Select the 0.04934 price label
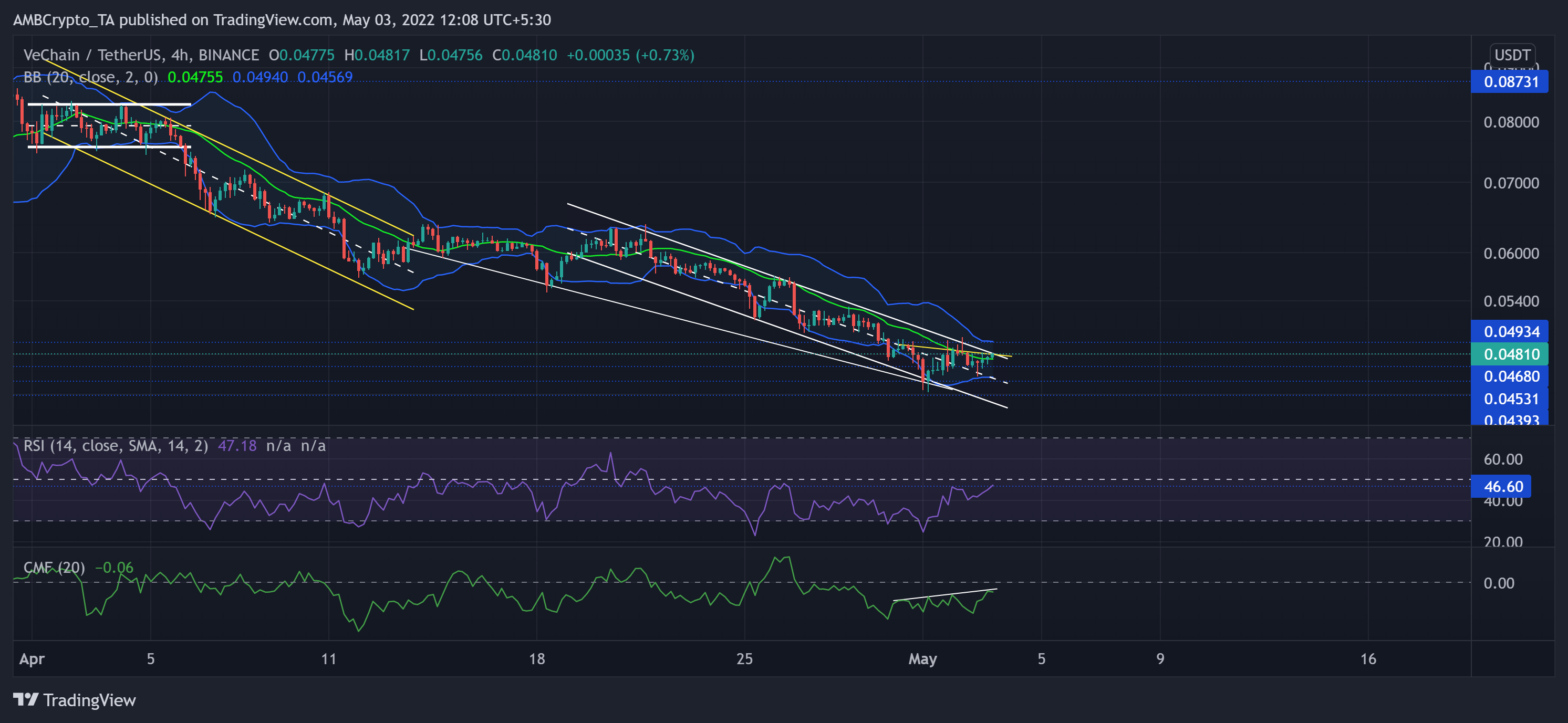Viewport: 1568px width, 723px height. [x=1509, y=332]
